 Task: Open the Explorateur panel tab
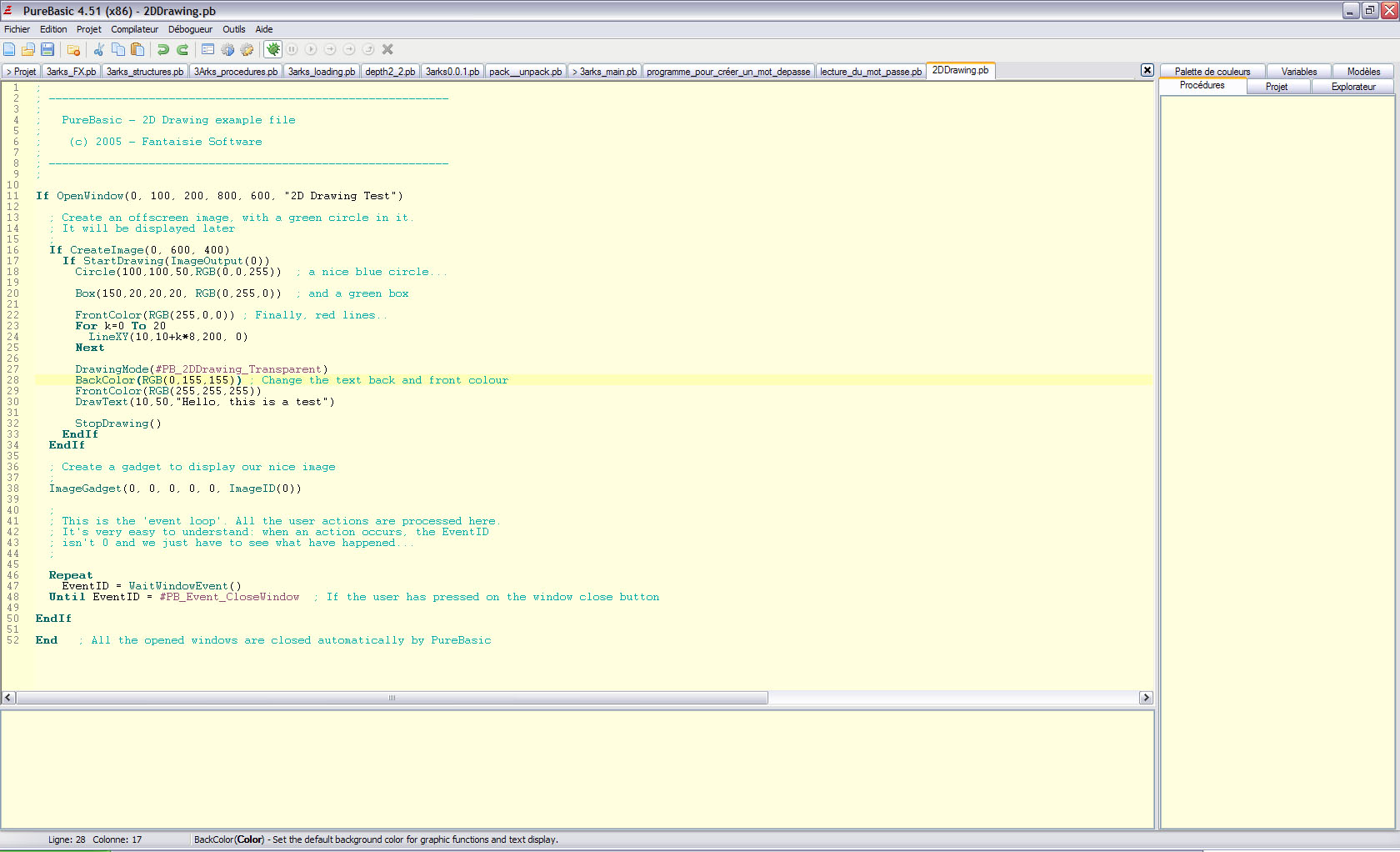pos(1353,87)
